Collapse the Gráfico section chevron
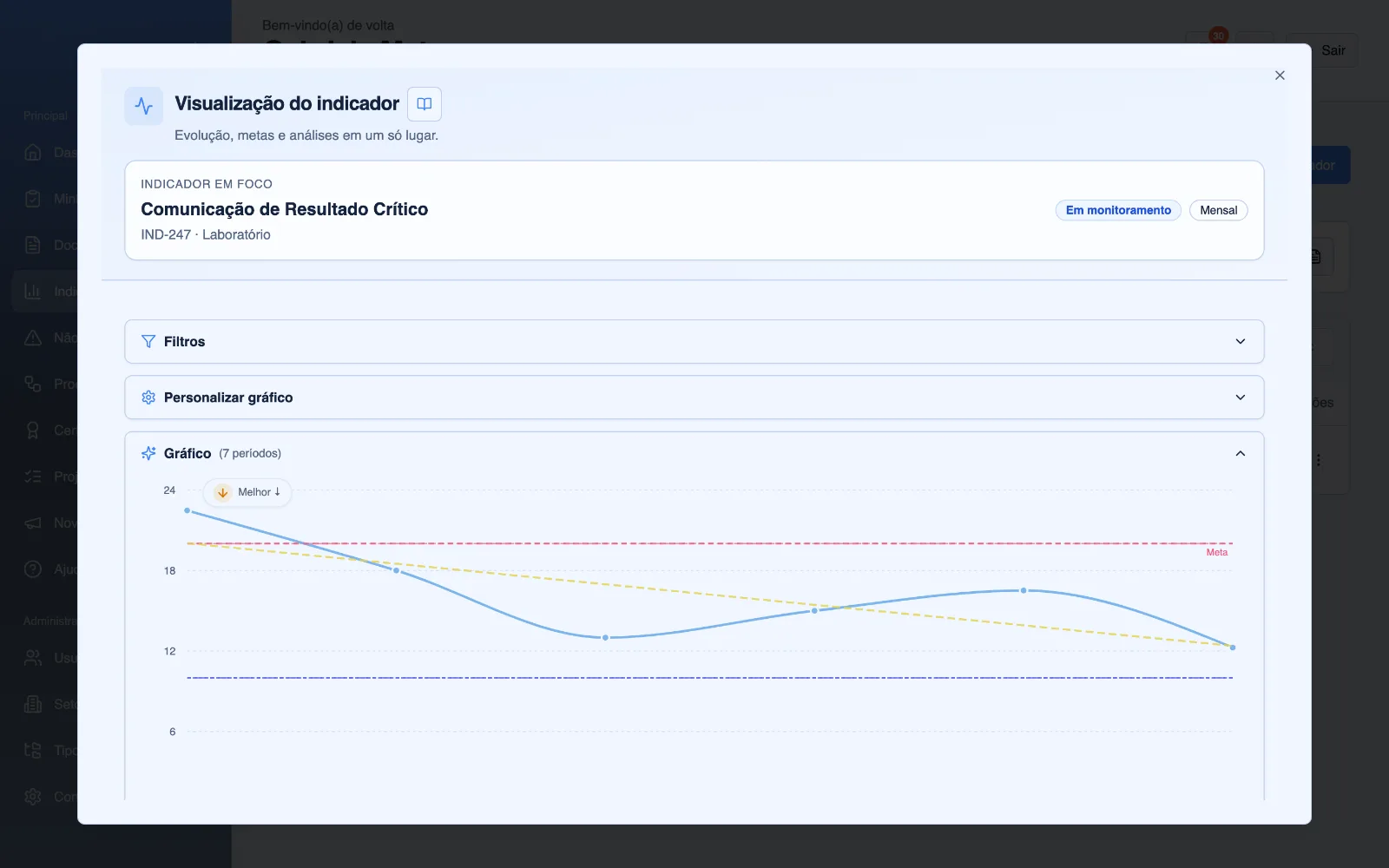The image size is (1389, 868). tap(1241, 453)
